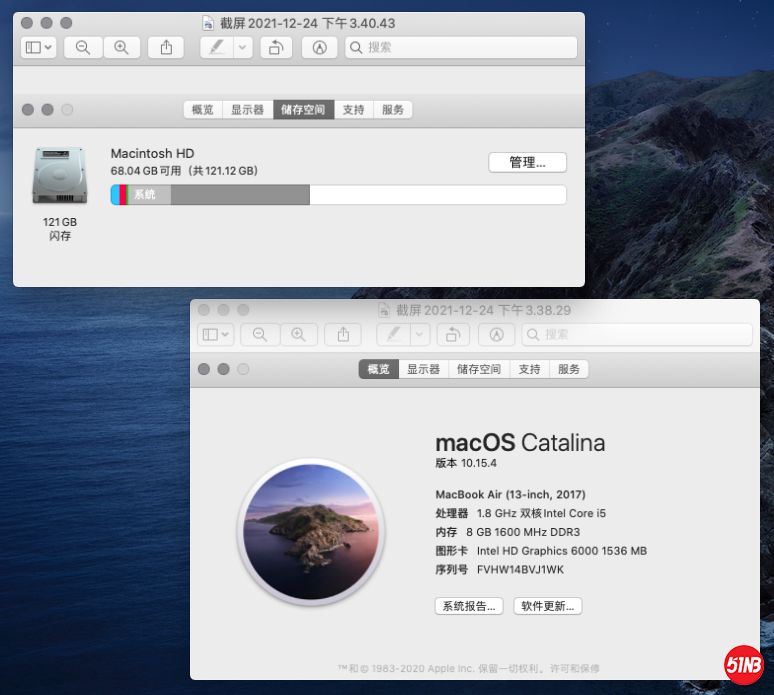Screen dimensions: 774x695
Task: Open sidebar view menu in 3.40.43 window
Action: point(39,47)
